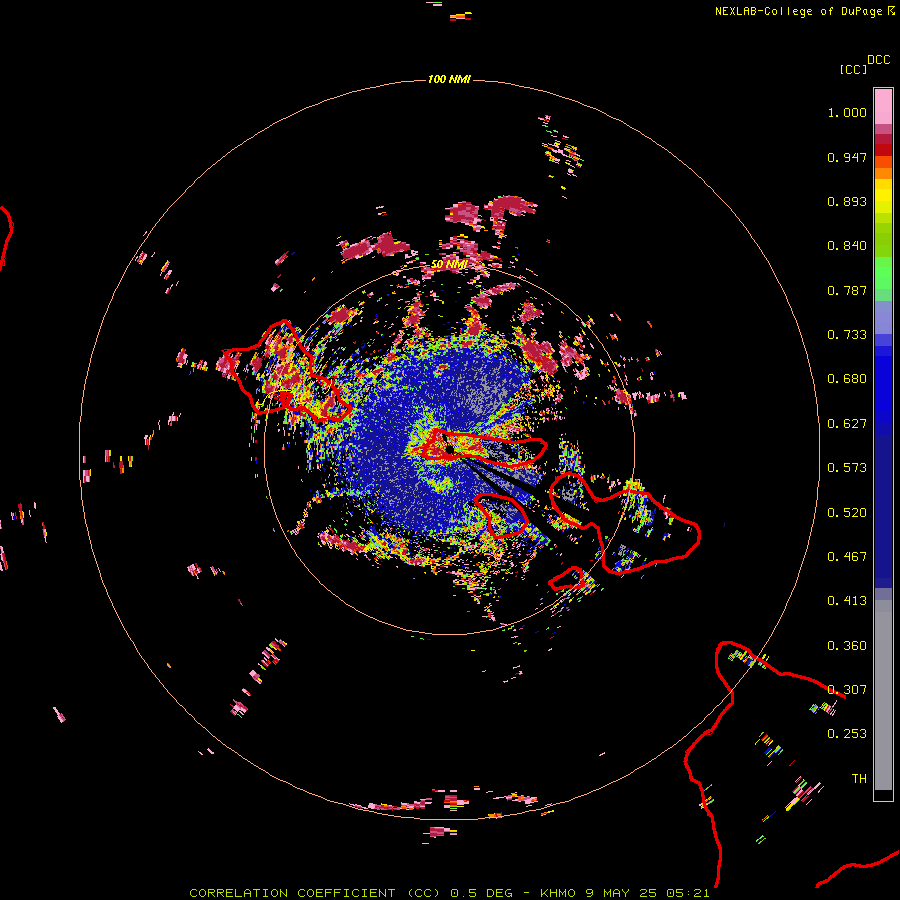This screenshot has width=900, height=900.
Task: Select the 0.947 scale value
Action: (847, 157)
